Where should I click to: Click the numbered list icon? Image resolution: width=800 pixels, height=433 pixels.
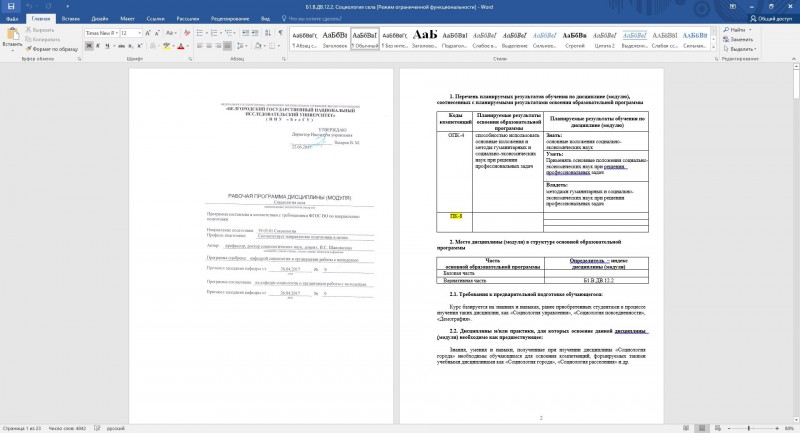(x=214, y=33)
